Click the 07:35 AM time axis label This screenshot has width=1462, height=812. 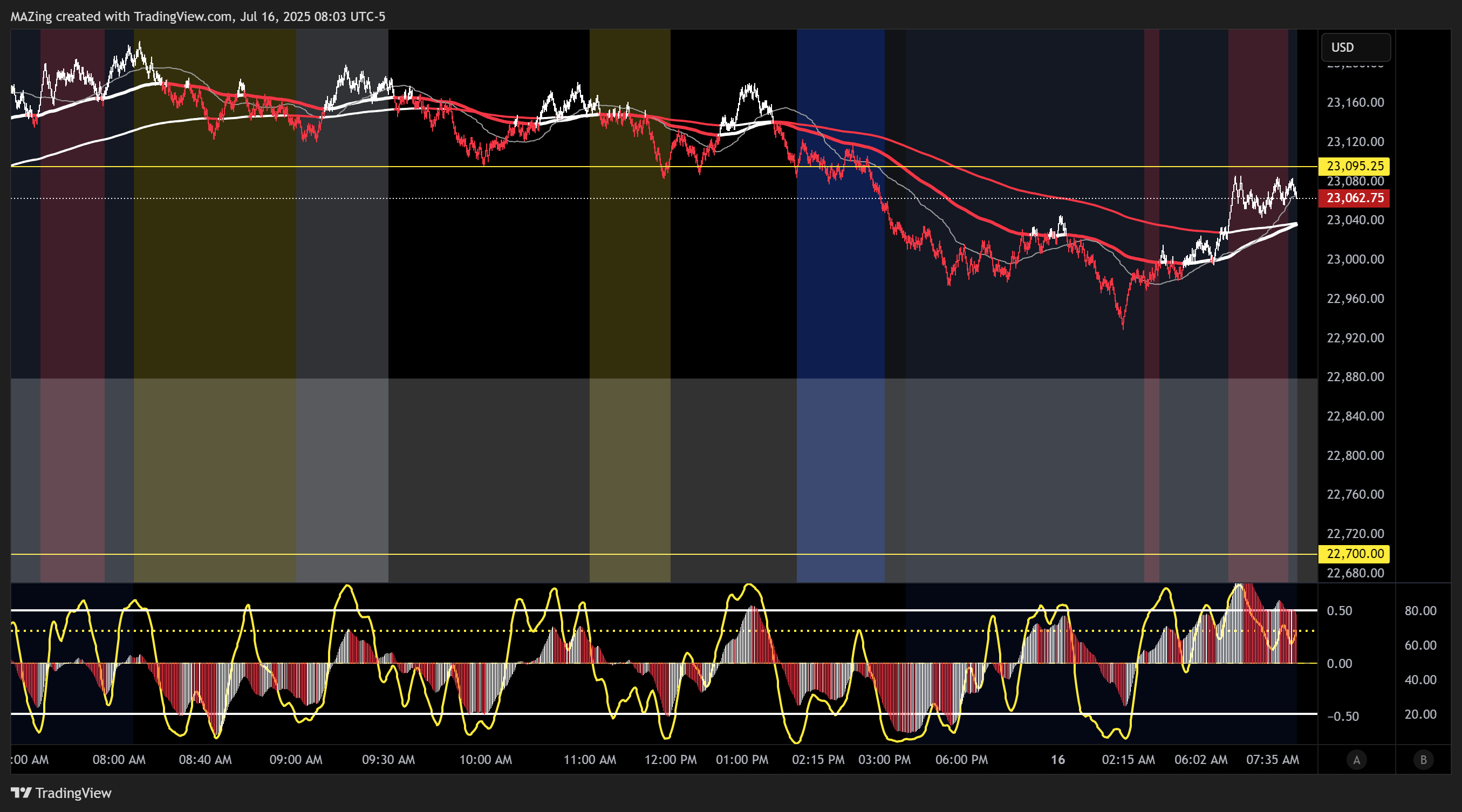pos(1273,760)
